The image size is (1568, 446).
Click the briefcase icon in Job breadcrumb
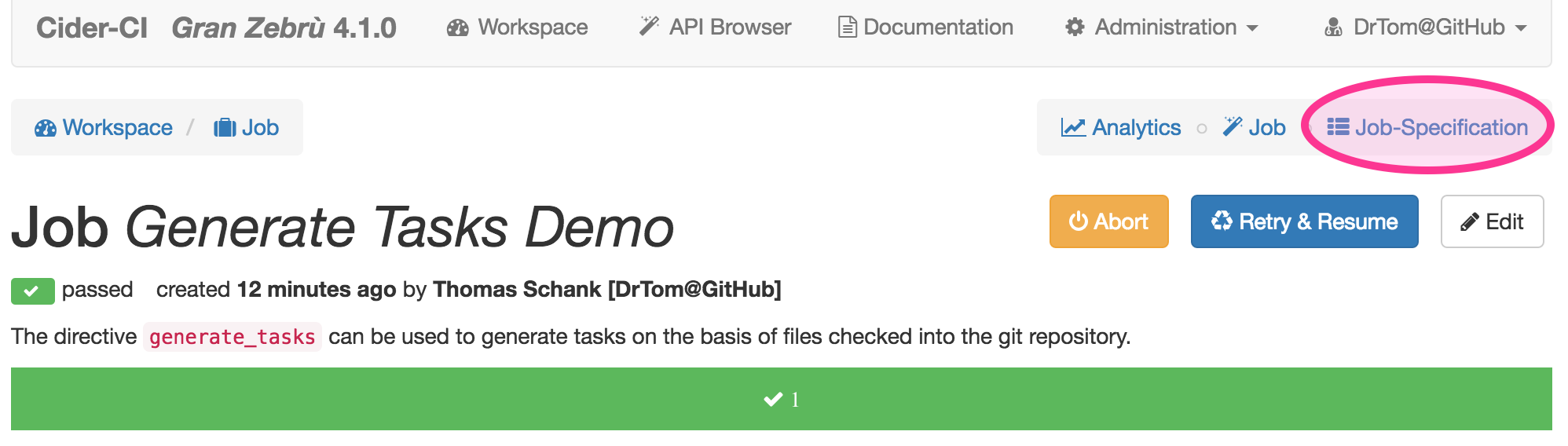(x=225, y=127)
